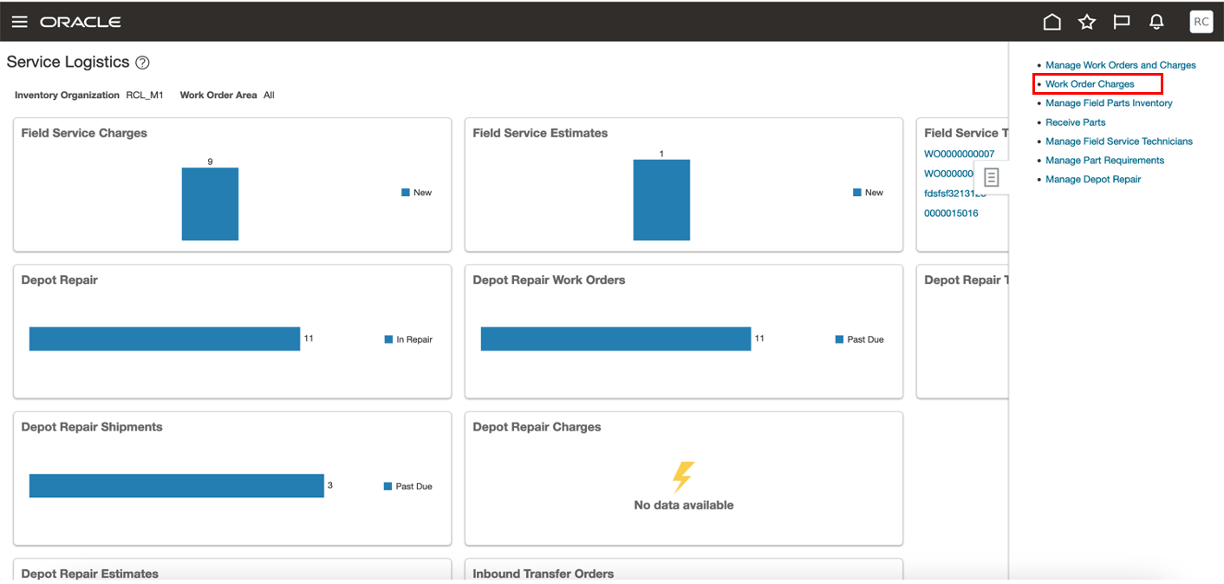This screenshot has width=1224, height=584.
Task: Go to the Home icon
Action: coord(1052,21)
